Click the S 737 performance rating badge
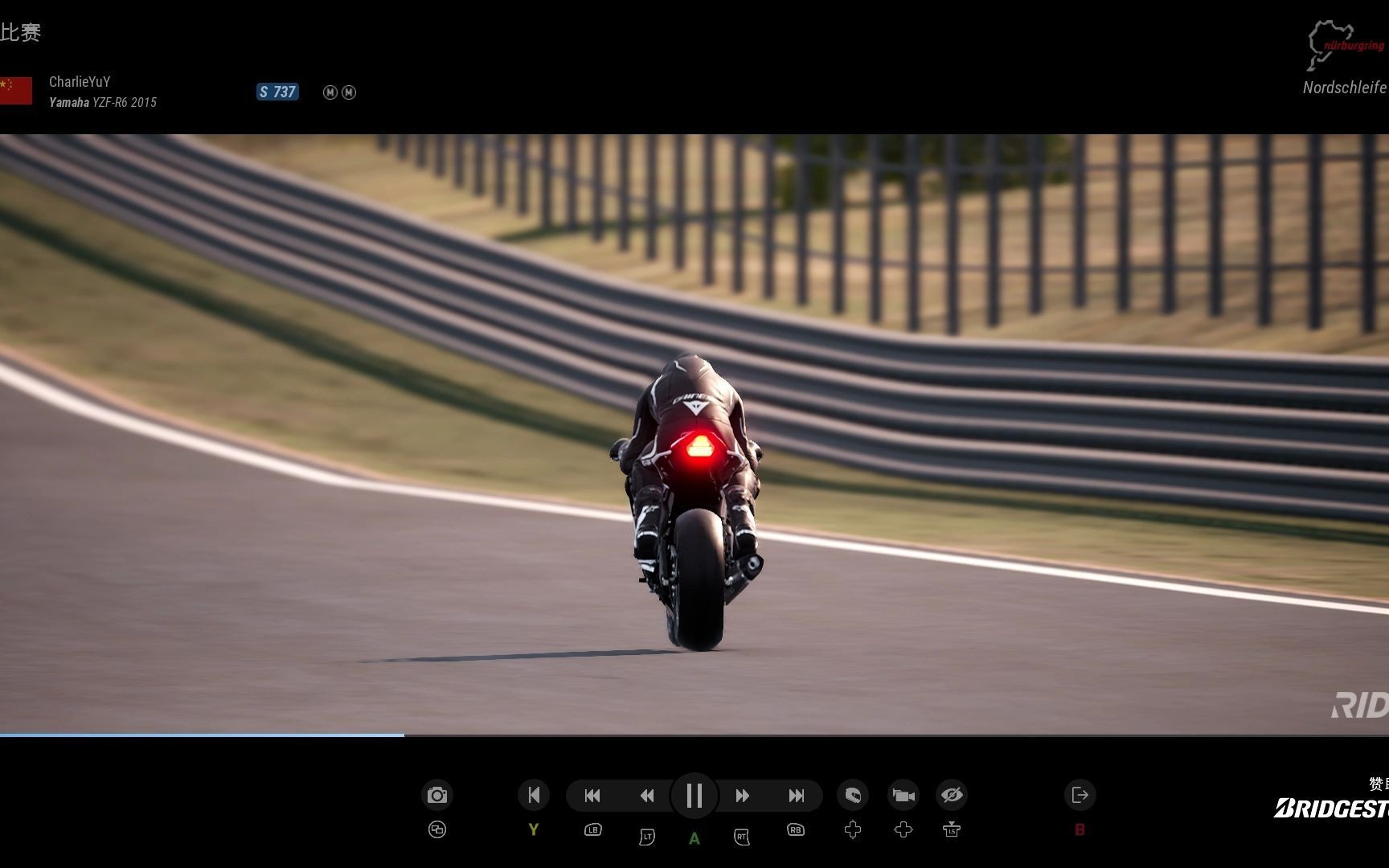The height and width of the screenshot is (868, 1389). (277, 92)
